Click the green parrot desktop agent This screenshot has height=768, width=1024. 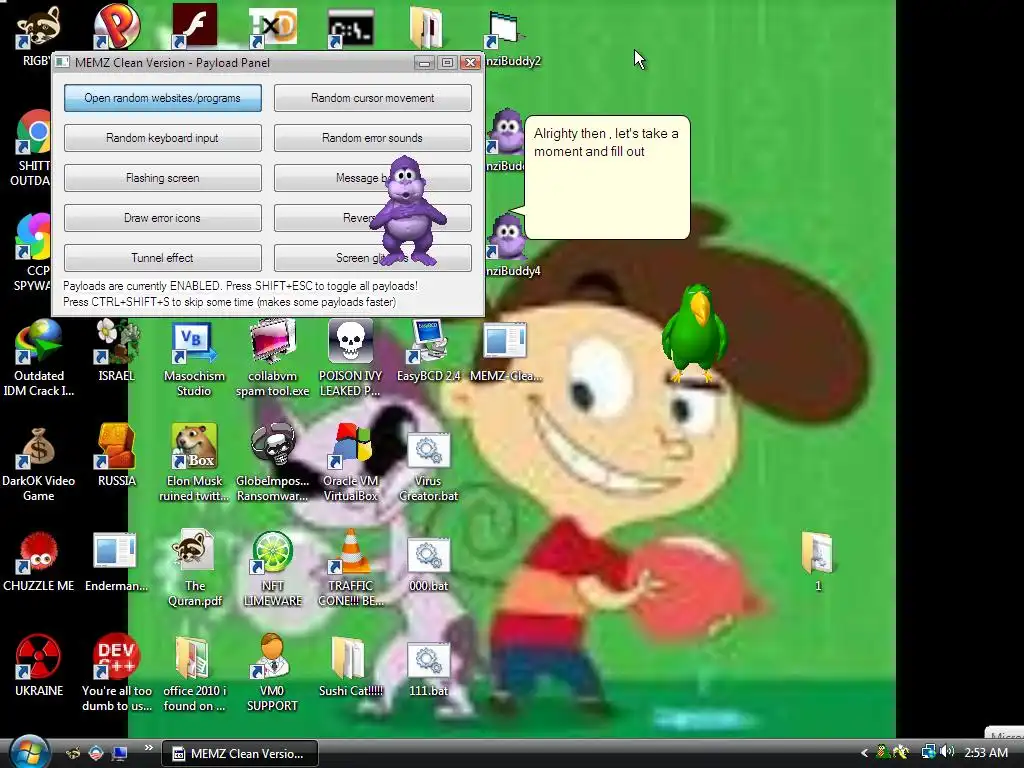point(694,332)
